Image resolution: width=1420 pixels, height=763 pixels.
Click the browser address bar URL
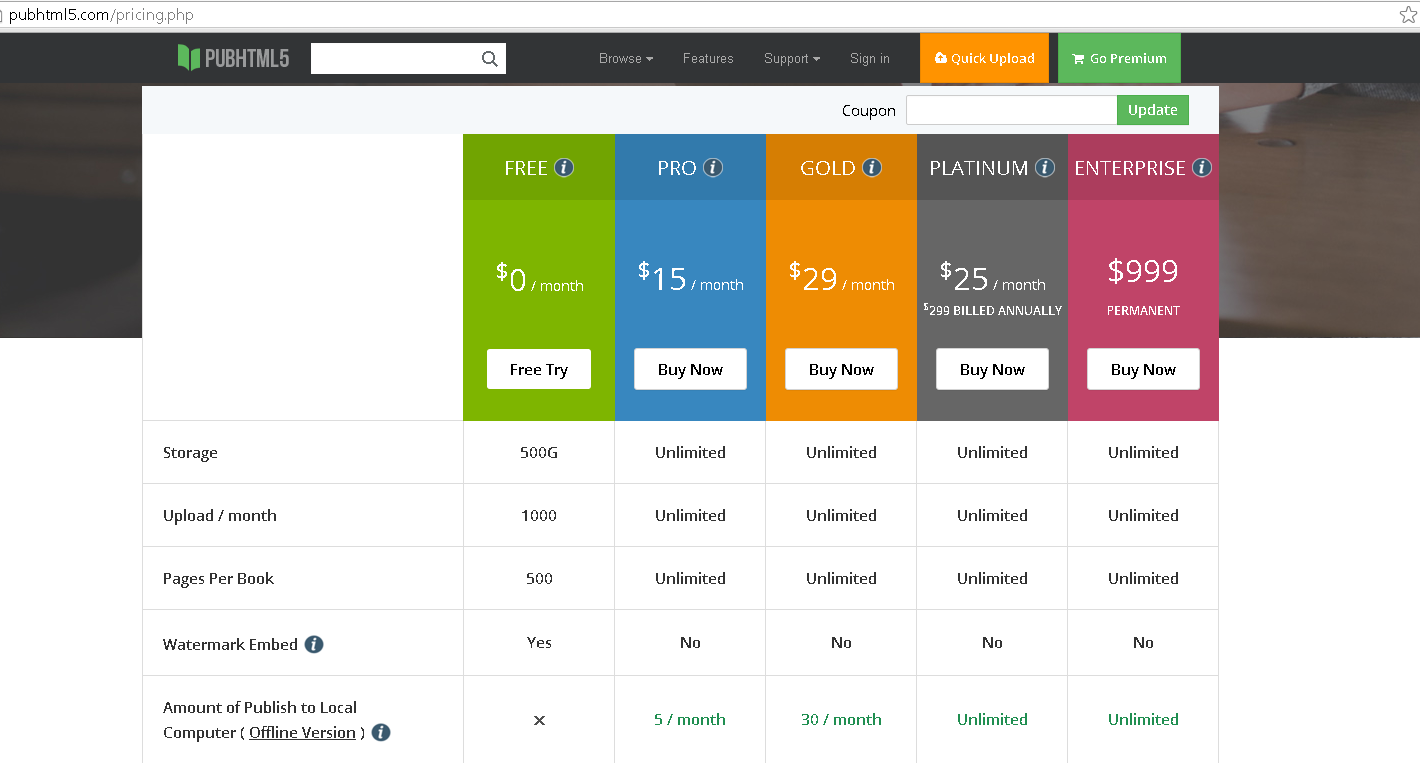point(101,15)
